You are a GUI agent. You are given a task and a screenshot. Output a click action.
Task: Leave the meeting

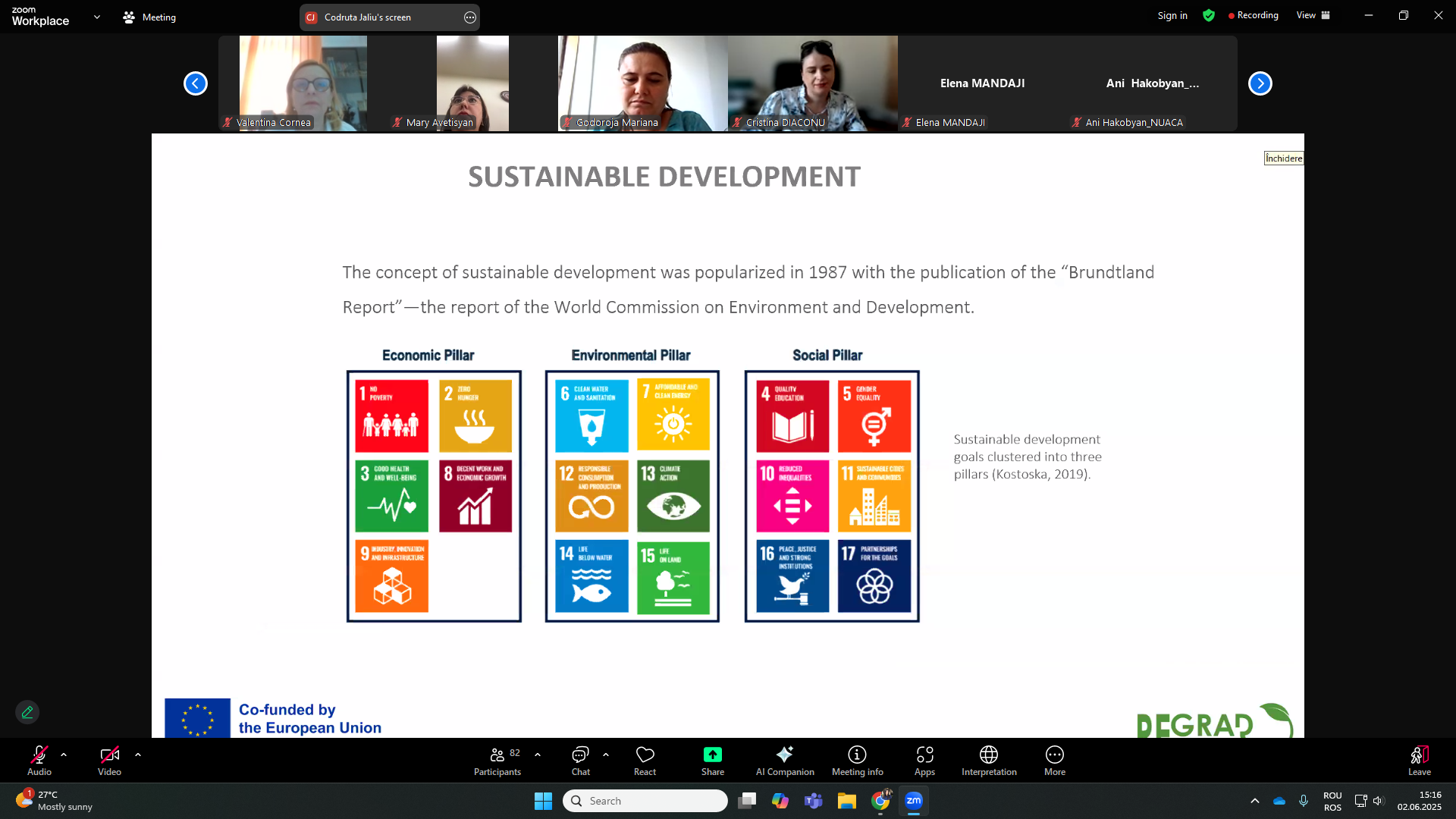pos(1419,761)
